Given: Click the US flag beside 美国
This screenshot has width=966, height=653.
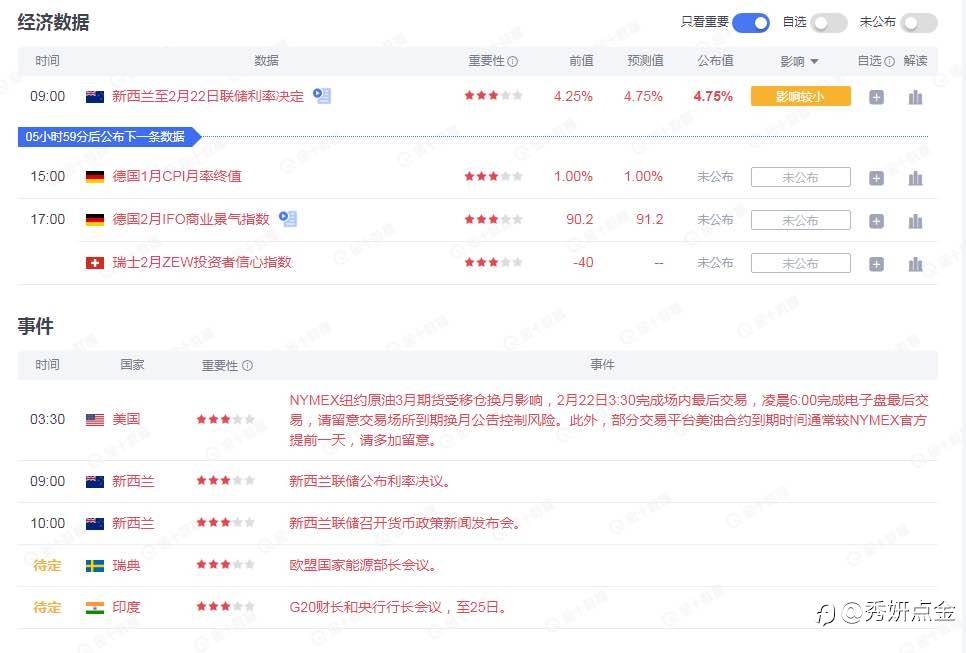Looking at the screenshot, I should (94, 420).
